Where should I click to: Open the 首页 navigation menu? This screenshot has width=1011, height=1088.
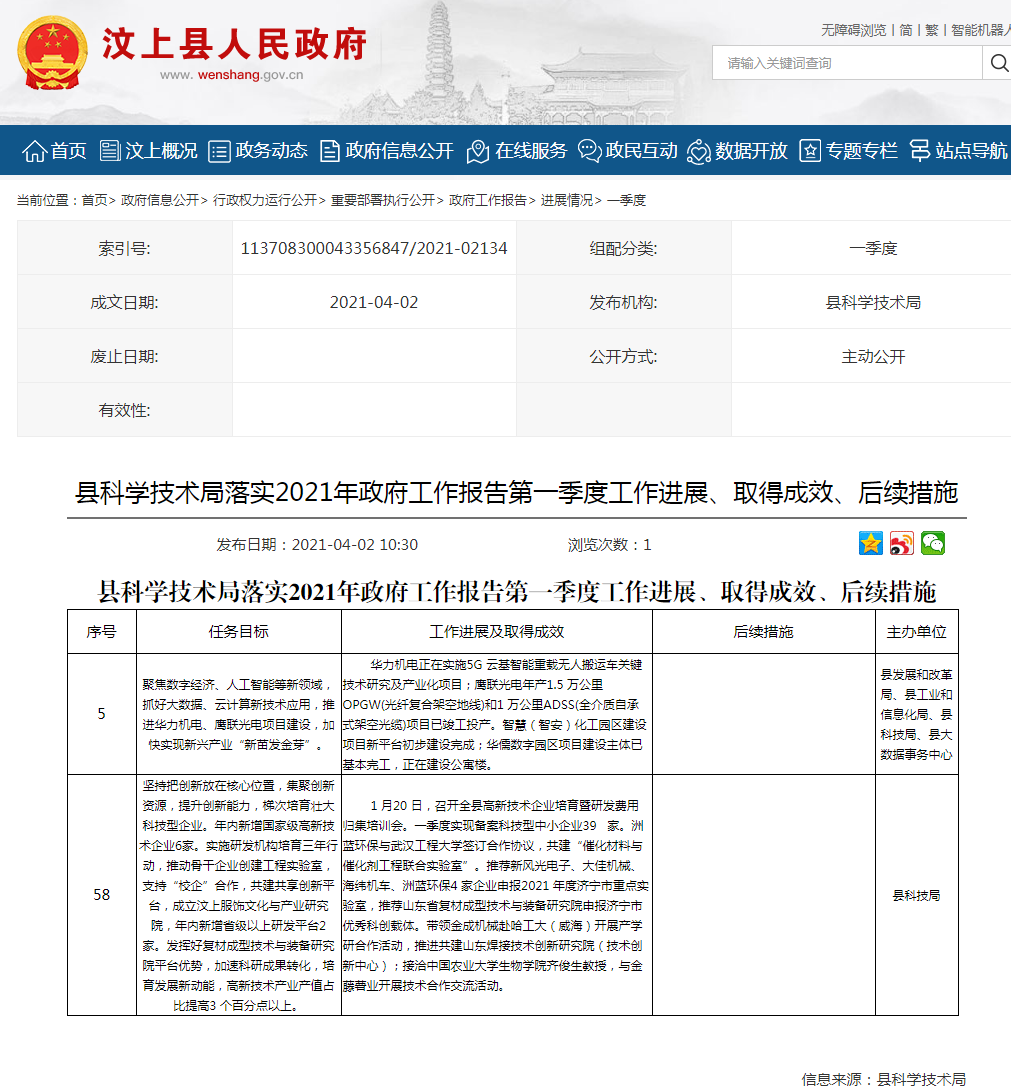[68, 151]
